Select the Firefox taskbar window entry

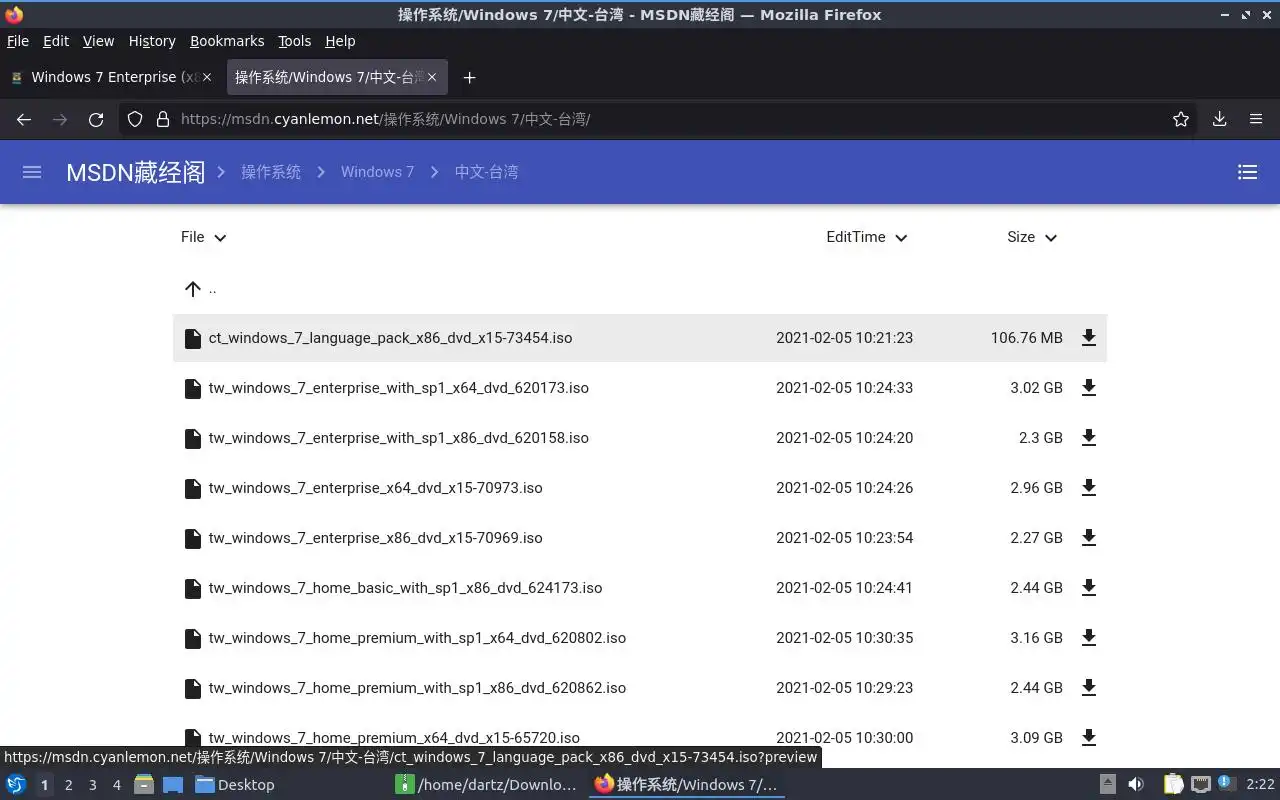click(x=686, y=785)
